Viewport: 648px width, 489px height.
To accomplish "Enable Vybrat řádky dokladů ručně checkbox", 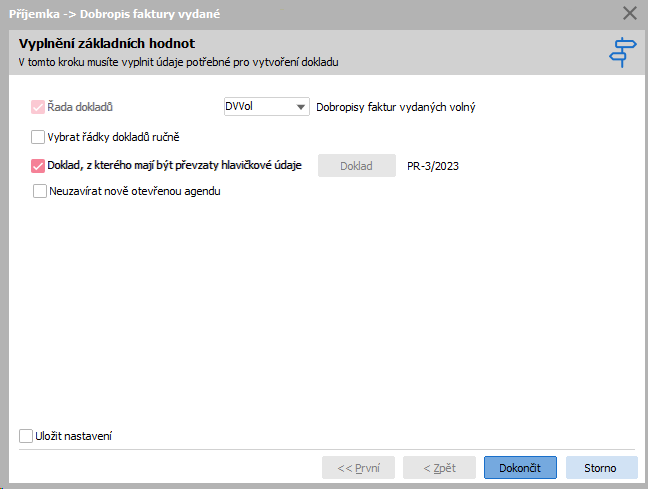I will [x=38, y=137].
